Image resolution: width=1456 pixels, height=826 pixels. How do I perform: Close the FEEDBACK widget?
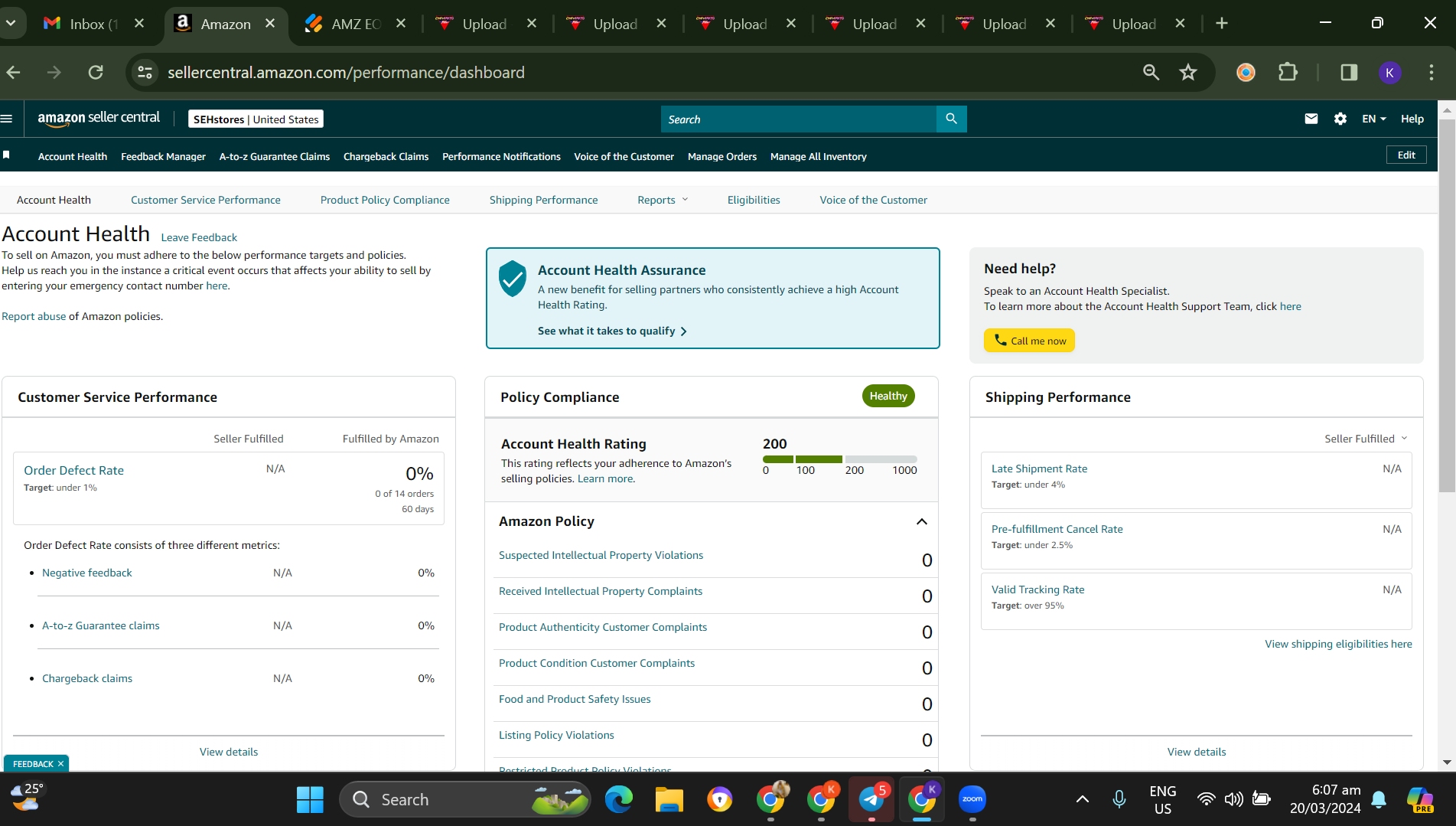pyautogui.click(x=60, y=764)
